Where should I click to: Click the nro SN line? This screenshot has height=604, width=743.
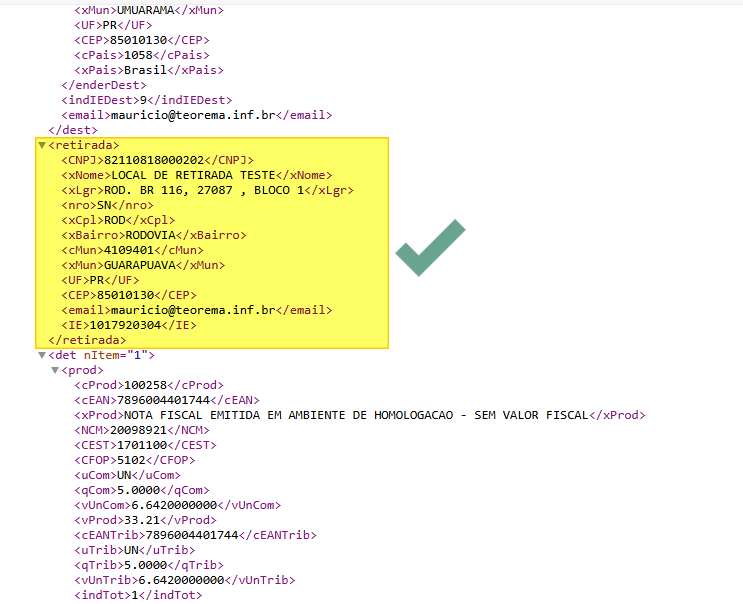pos(108,205)
